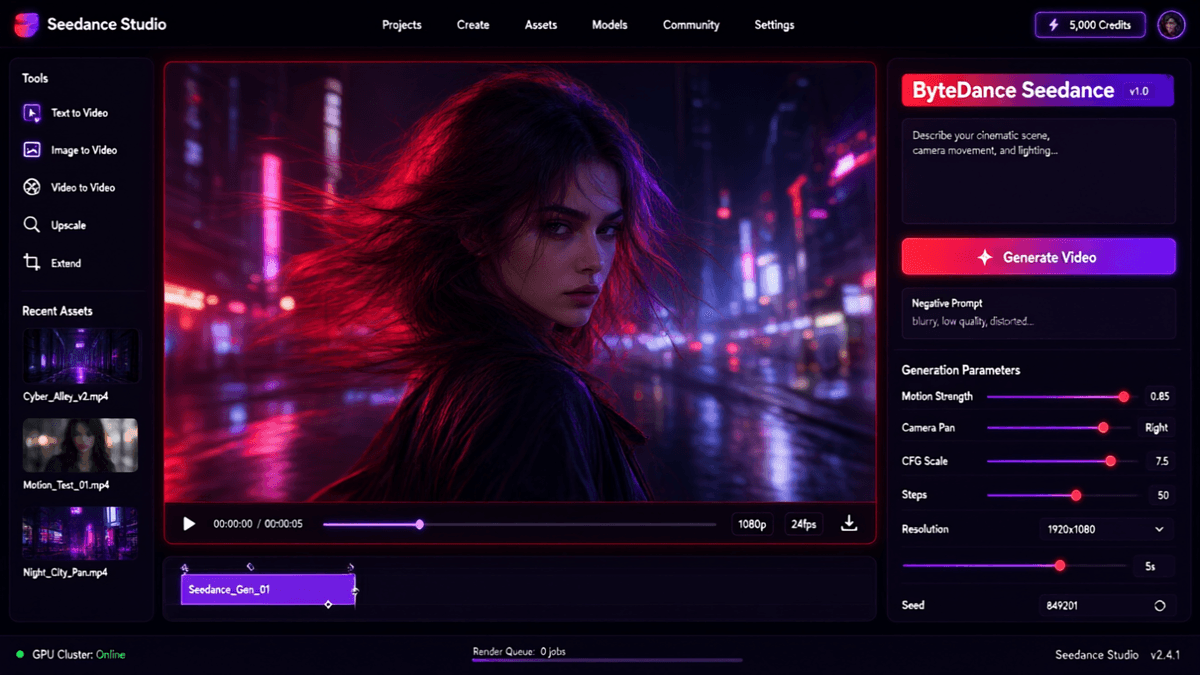Click the 24fps frame rate button
Viewport: 1200px width, 675px height.
pyautogui.click(x=803, y=524)
